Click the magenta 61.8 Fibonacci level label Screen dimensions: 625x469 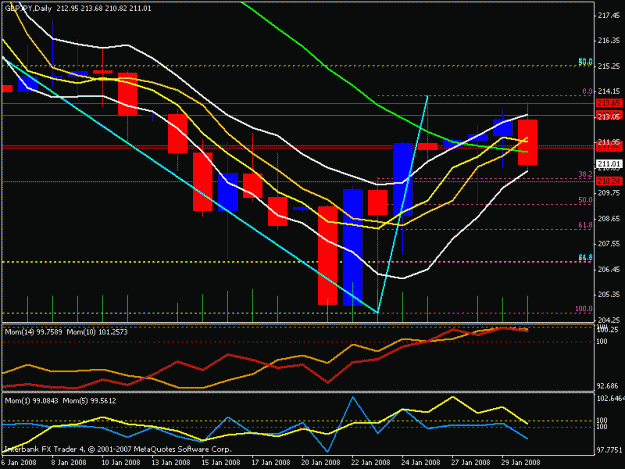[x=585, y=225]
